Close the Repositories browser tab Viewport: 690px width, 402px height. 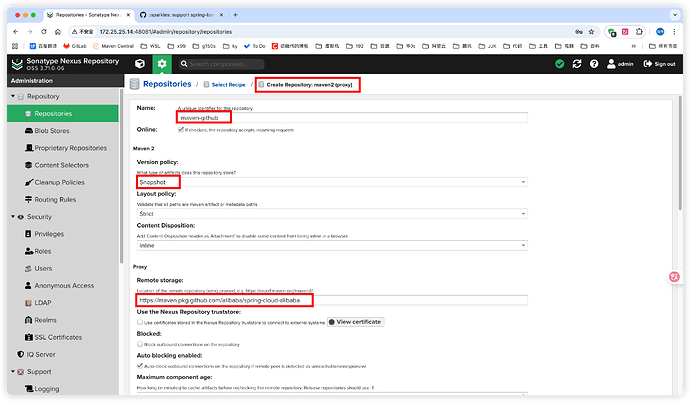(x=128, y=15)
